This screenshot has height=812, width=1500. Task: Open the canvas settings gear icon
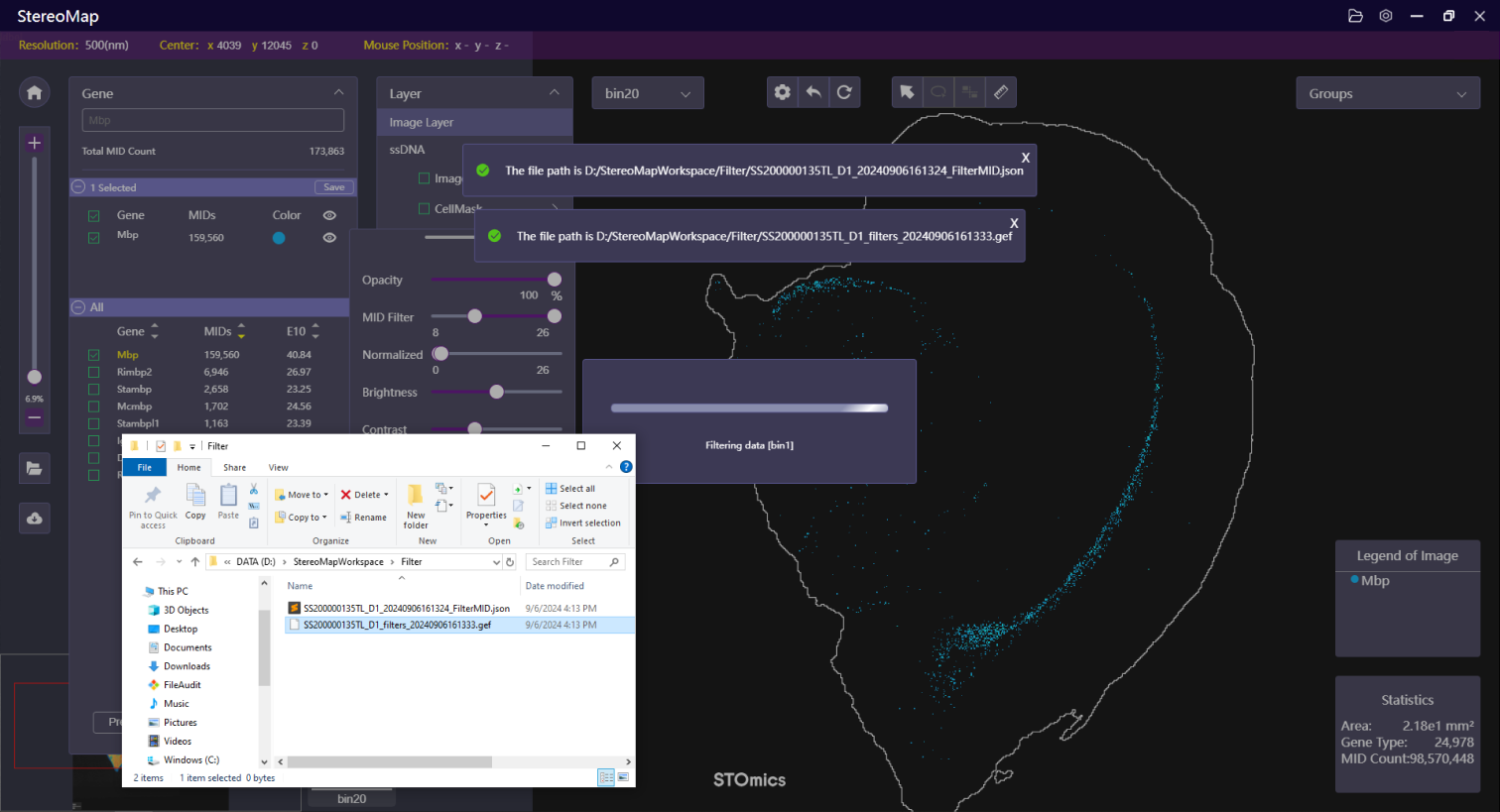[783, 92]
